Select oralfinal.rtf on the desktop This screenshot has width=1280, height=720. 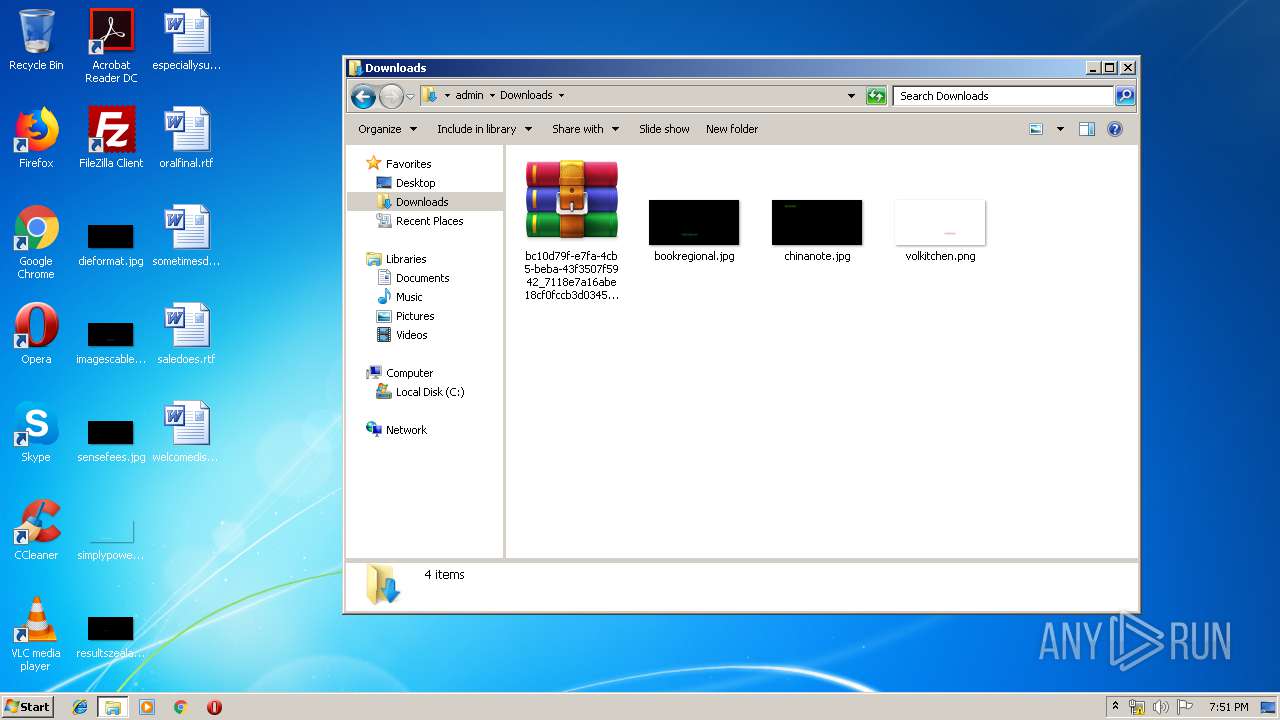coord(186,138)
